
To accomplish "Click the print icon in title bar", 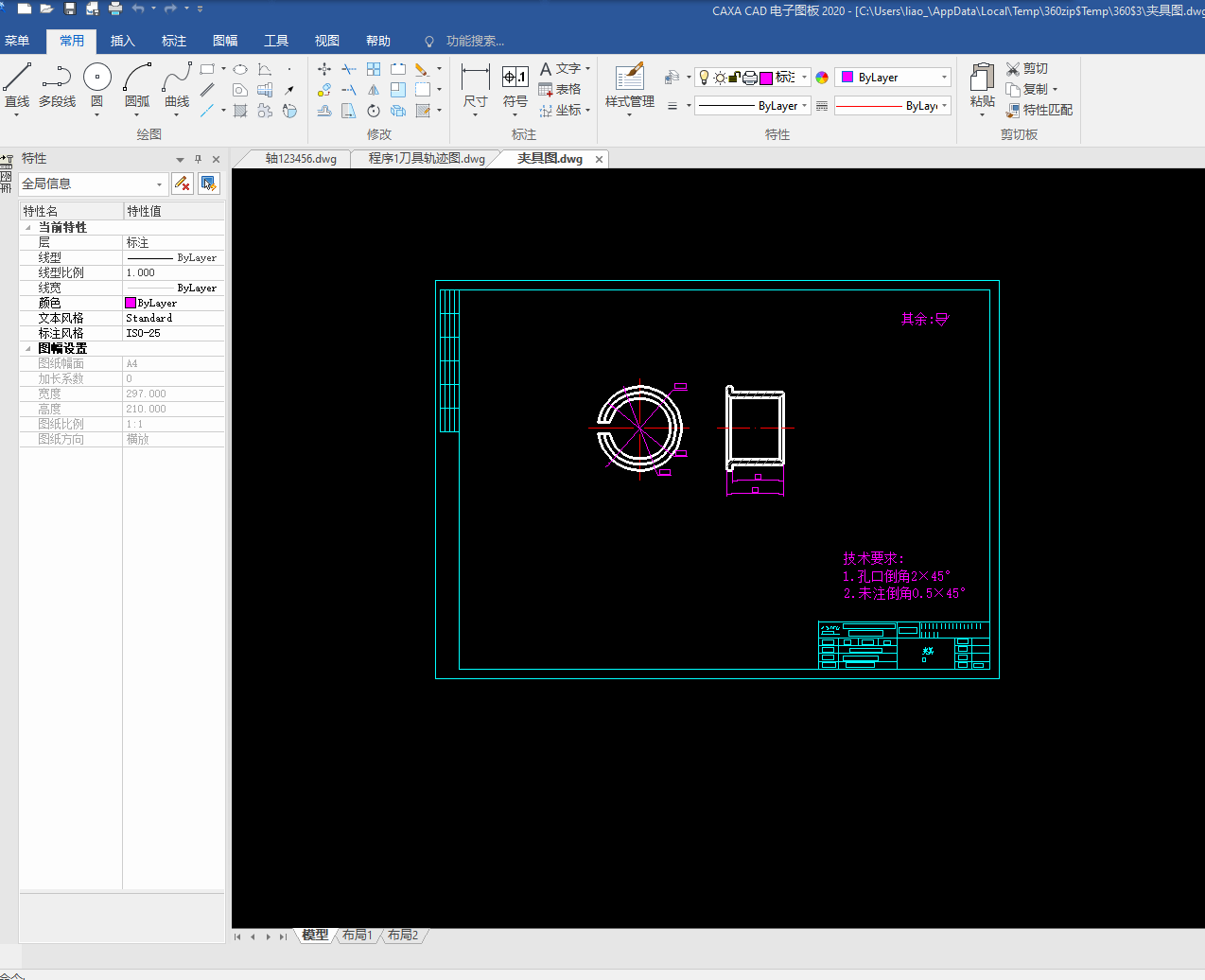I will pyautogui.click(x=115, y=9).
